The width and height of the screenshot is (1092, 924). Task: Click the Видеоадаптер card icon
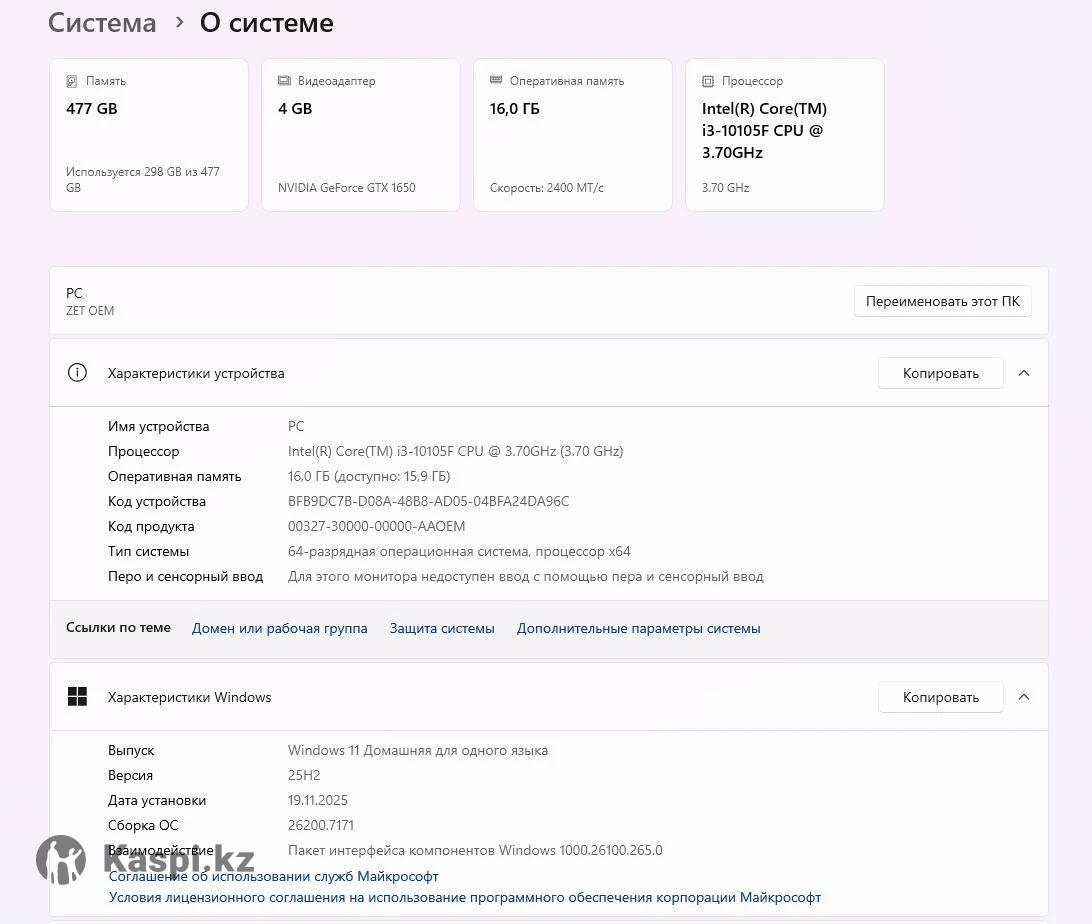click(284, 81)
